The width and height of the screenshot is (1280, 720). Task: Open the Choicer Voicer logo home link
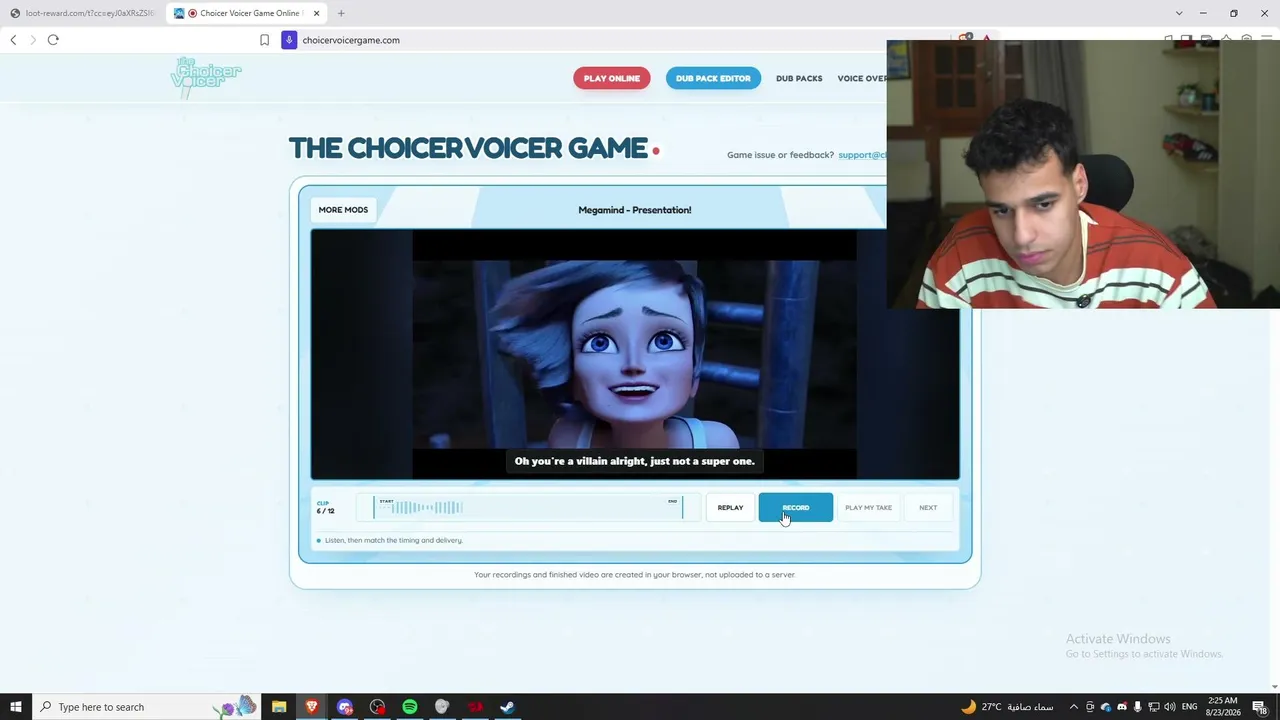pos(206,77)
